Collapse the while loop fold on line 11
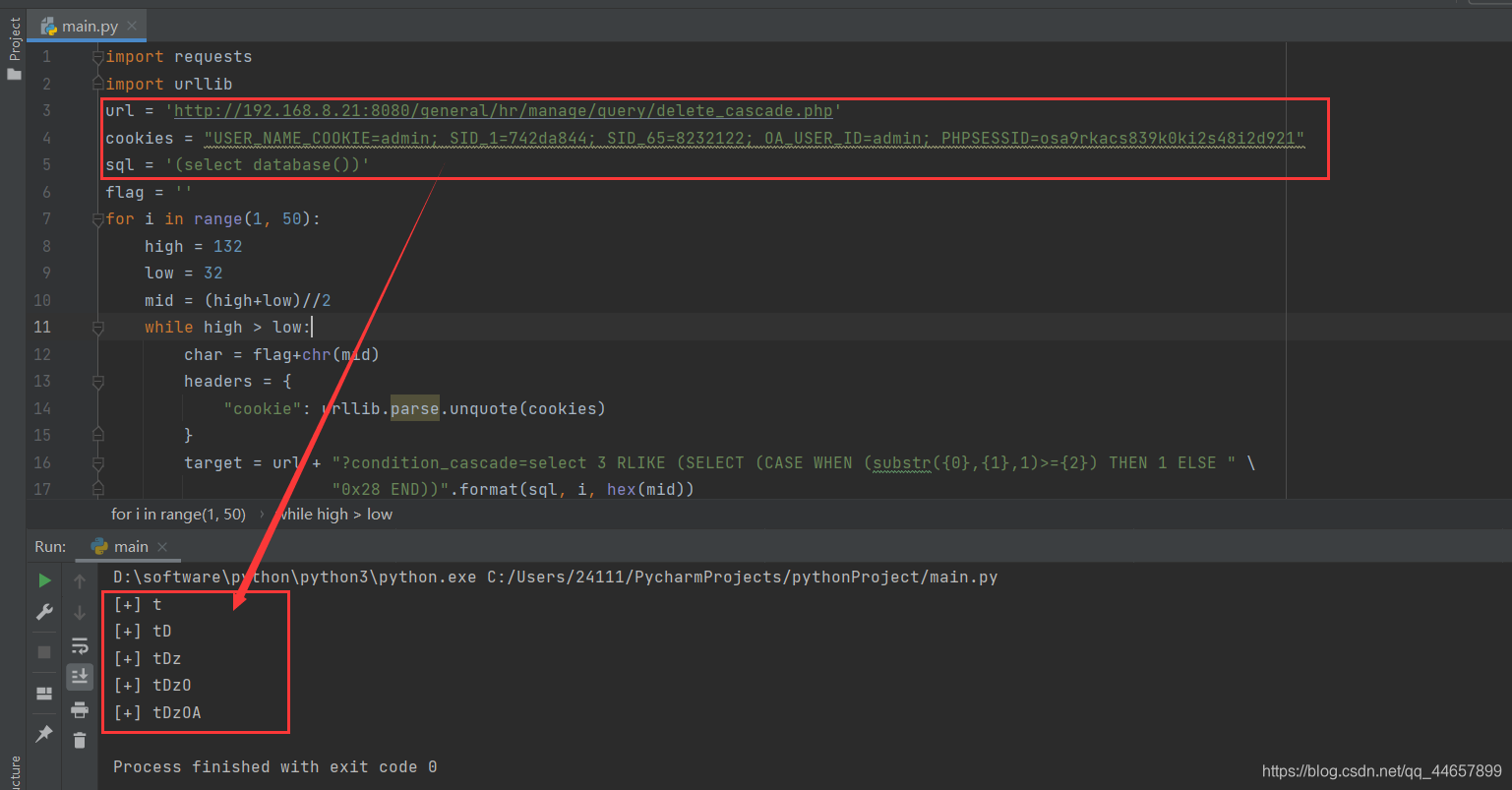This screenshot has height=790, width=1512. [x=97, y=328]
